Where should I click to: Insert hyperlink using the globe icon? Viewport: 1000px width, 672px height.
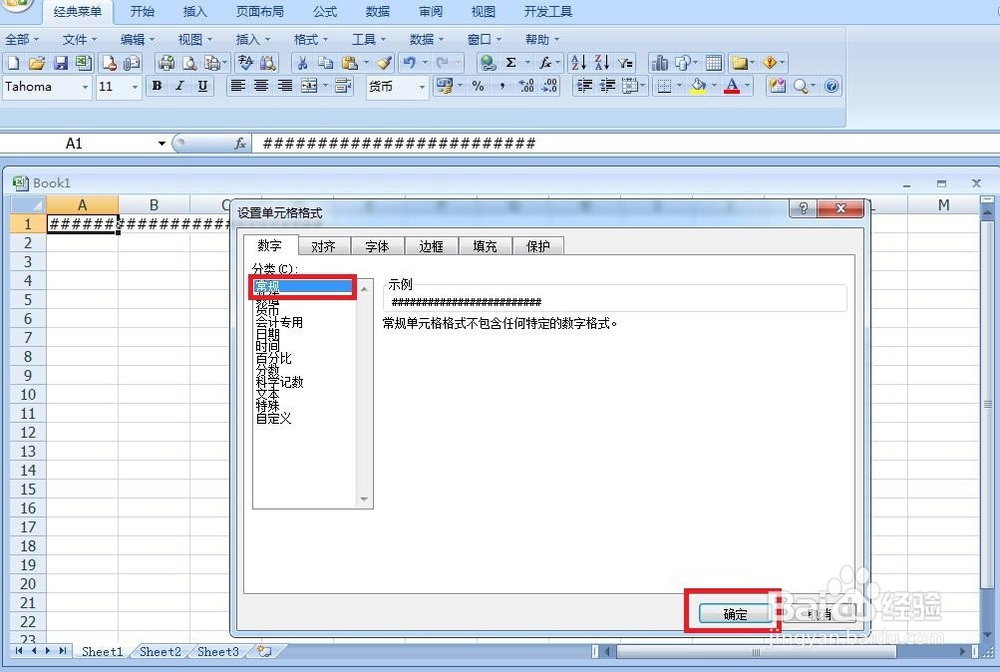488,62
